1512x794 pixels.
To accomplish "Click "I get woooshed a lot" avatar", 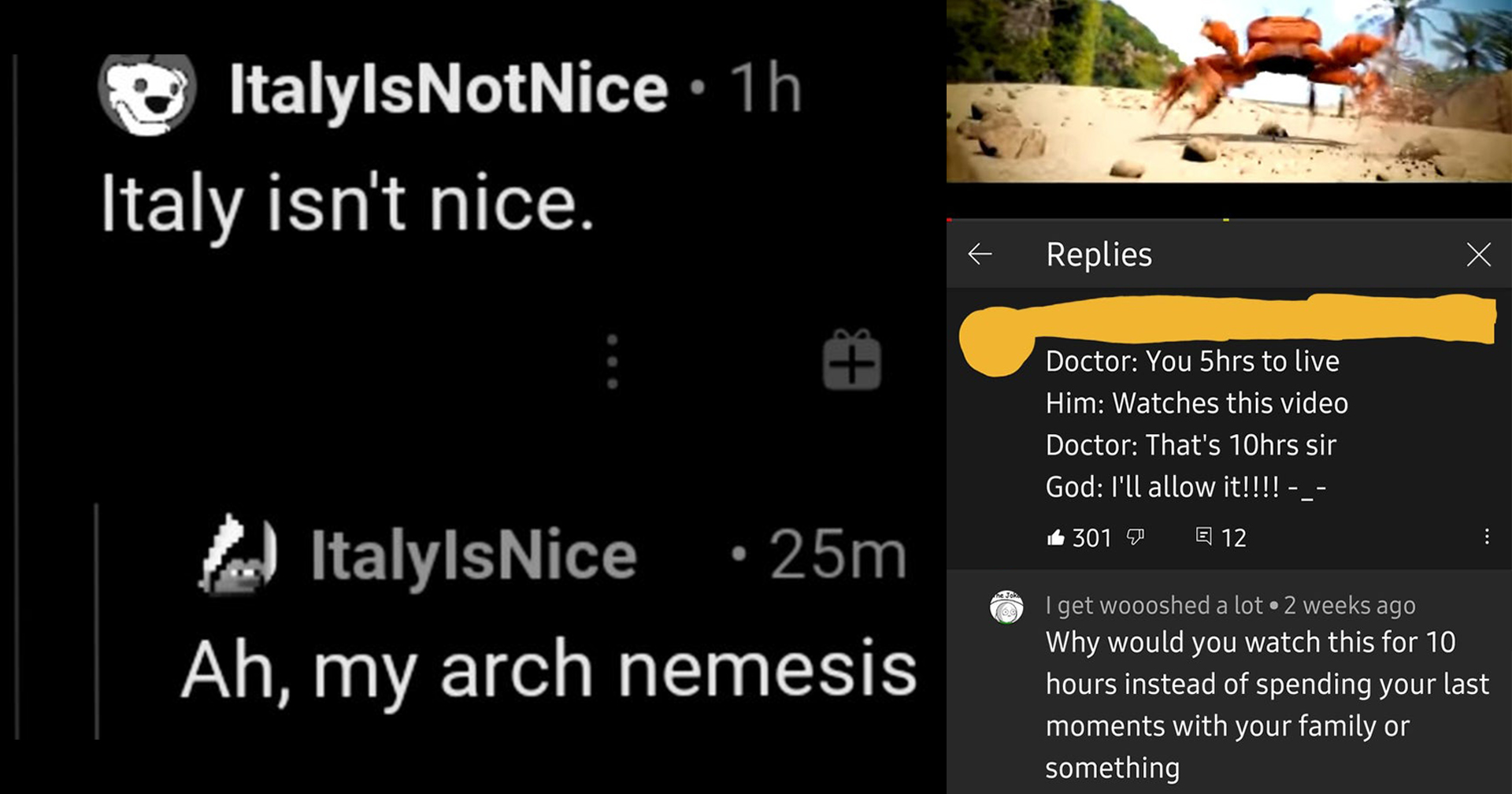I will coord(1006,607).
